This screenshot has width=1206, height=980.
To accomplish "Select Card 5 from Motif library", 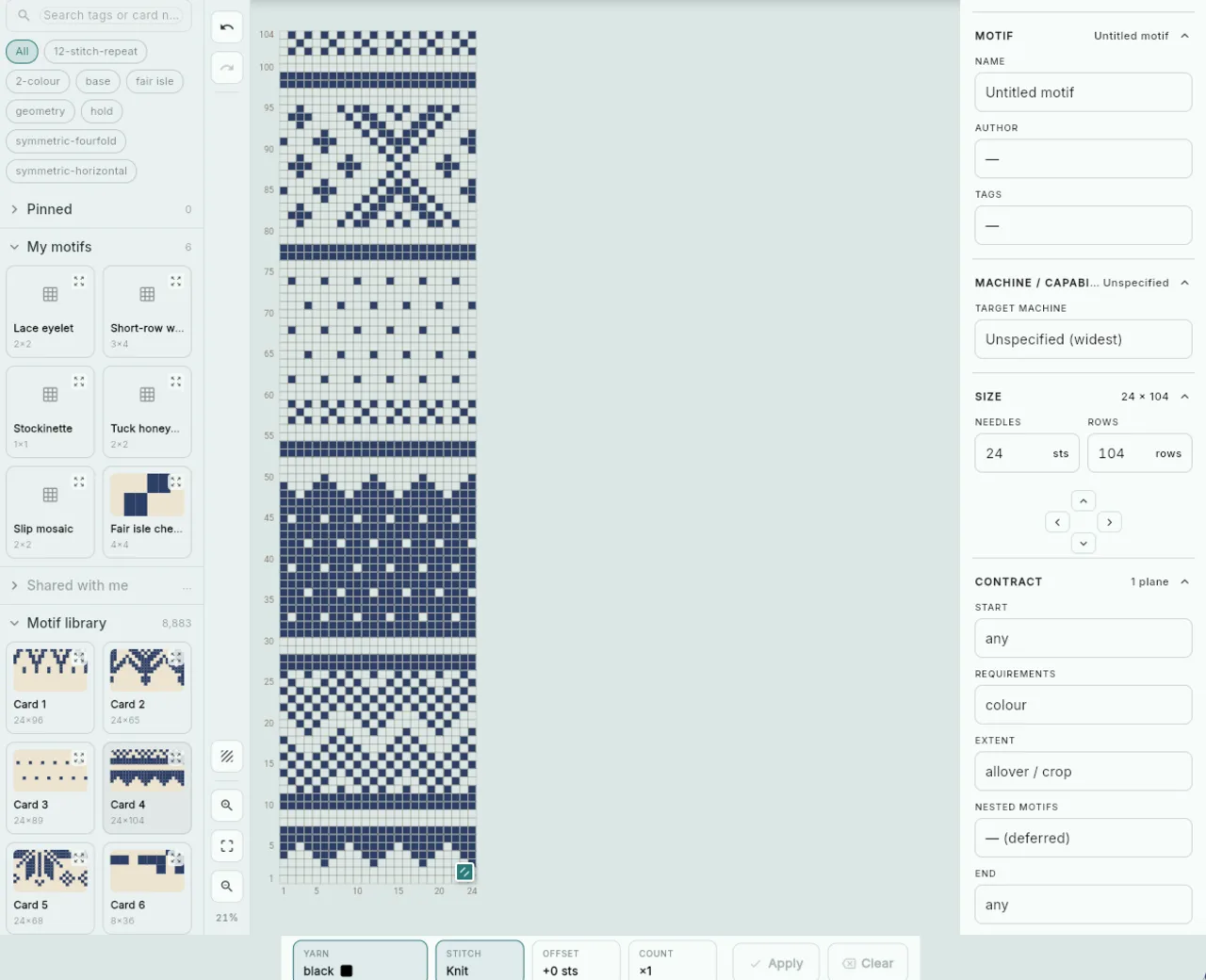I will click(50, 888).
